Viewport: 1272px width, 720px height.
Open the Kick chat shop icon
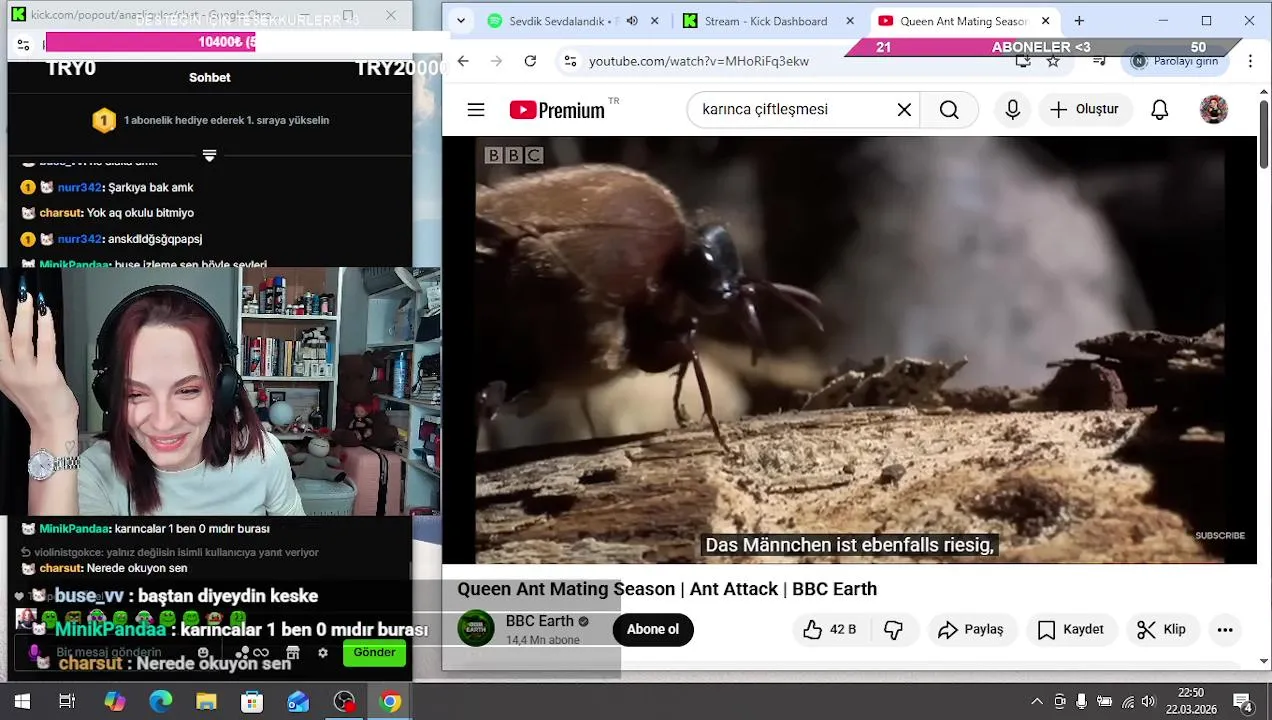coord(293,653)
